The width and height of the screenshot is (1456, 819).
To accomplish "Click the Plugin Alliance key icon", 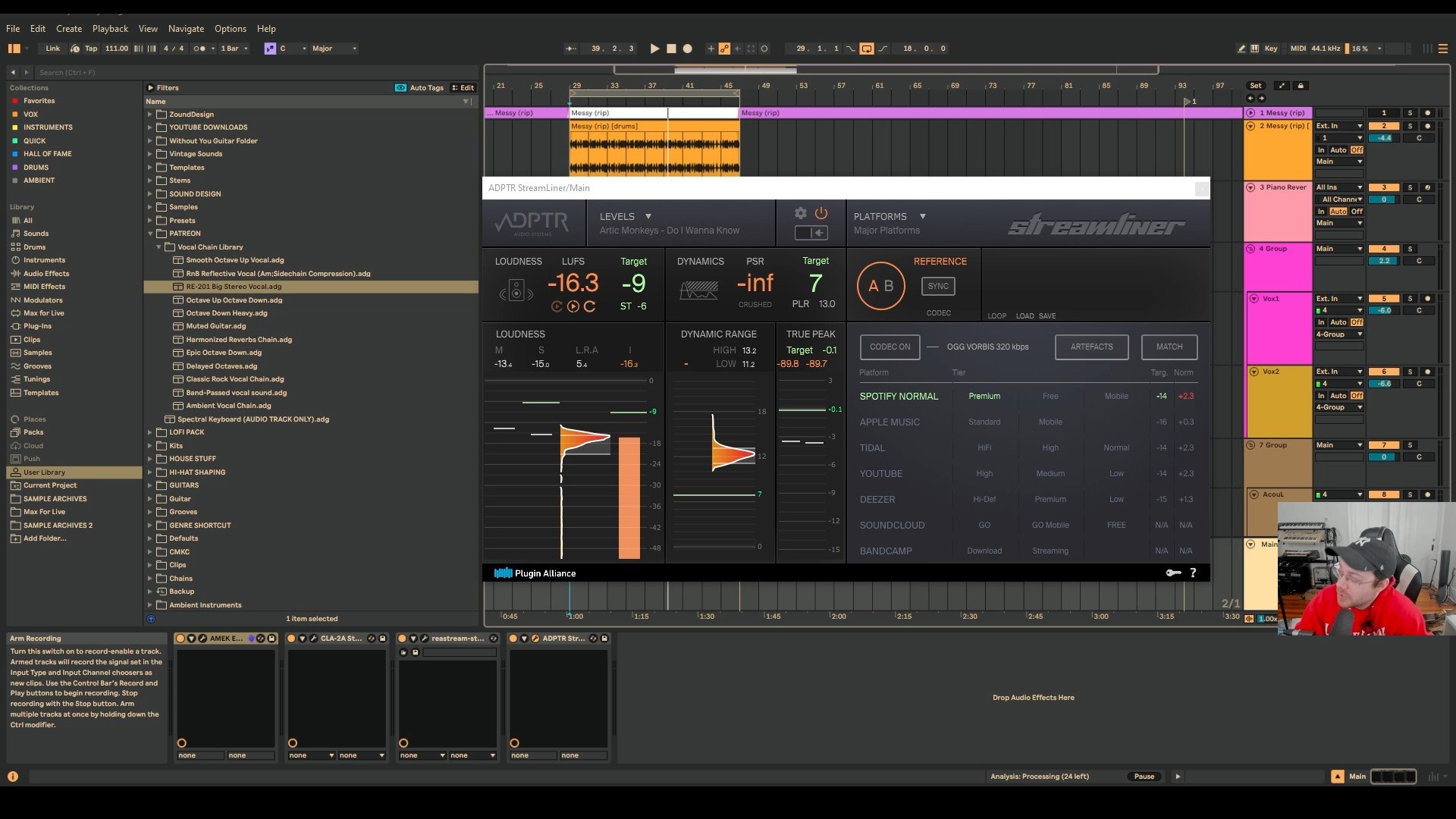I will [1173, 573].
